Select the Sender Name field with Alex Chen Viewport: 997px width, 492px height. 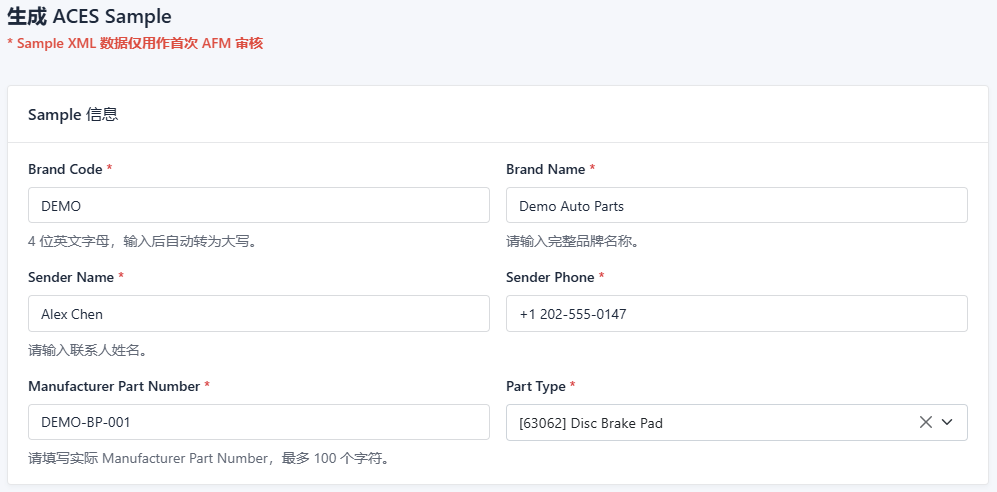[x=259, y=313]
